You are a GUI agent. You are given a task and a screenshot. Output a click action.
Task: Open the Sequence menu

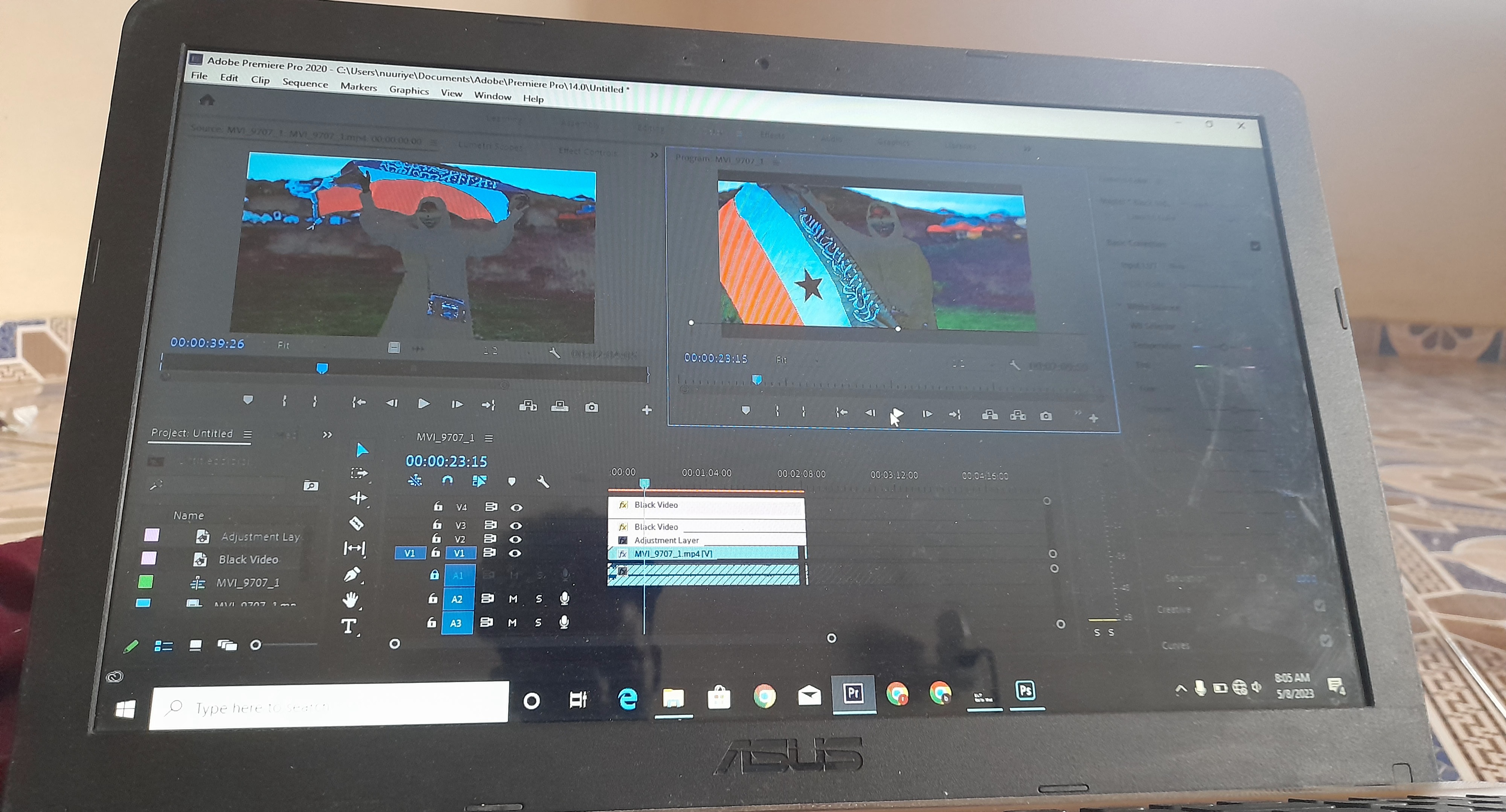(x=305, y=83)
